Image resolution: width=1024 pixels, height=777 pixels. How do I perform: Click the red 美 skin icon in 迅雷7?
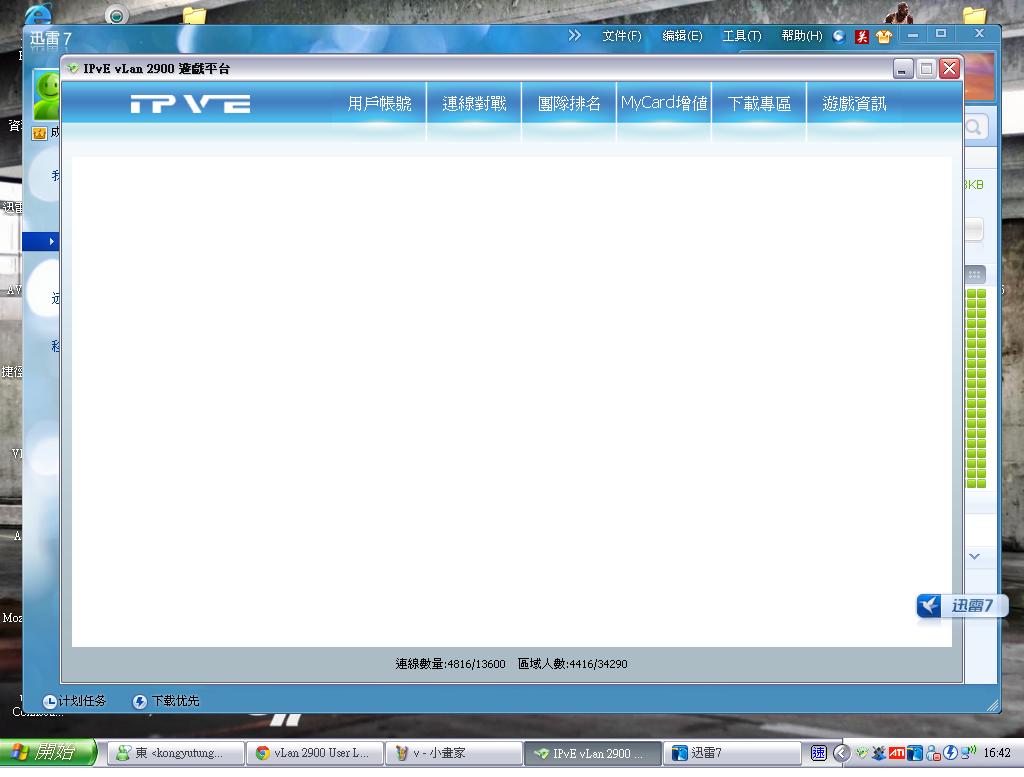click(x=862, y=37)
